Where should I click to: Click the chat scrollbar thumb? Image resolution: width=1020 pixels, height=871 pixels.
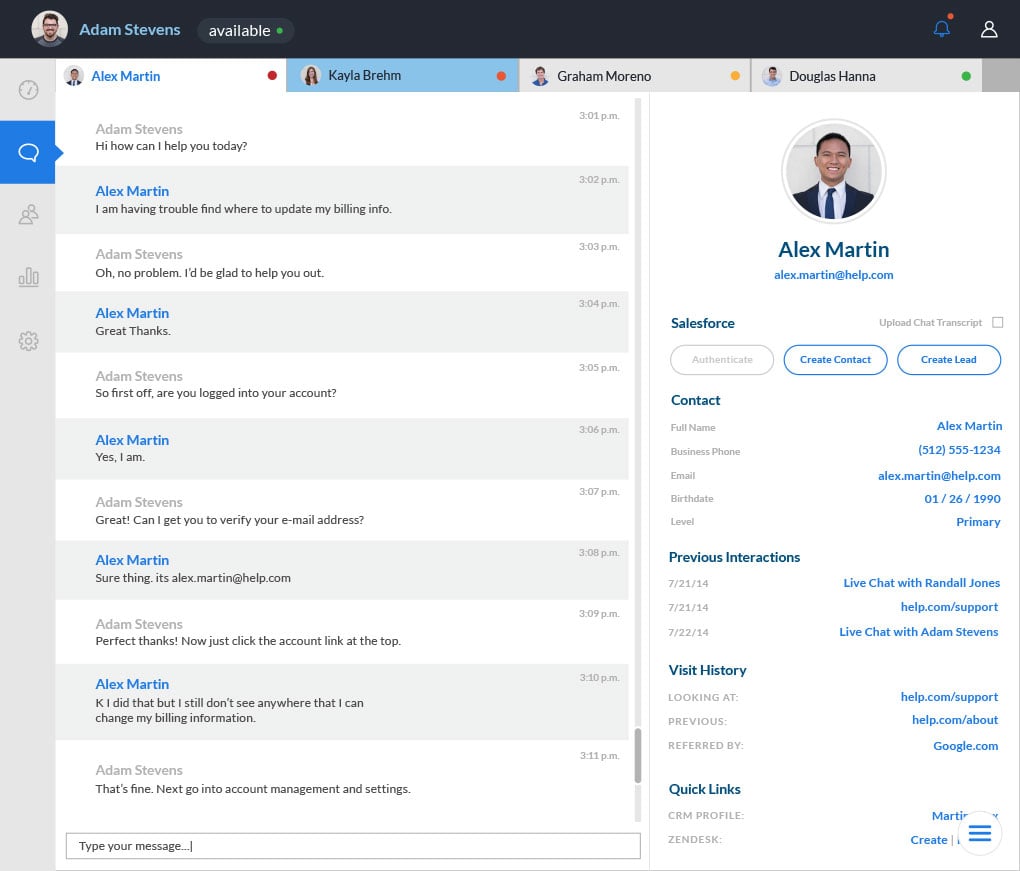tap(637, 755)
